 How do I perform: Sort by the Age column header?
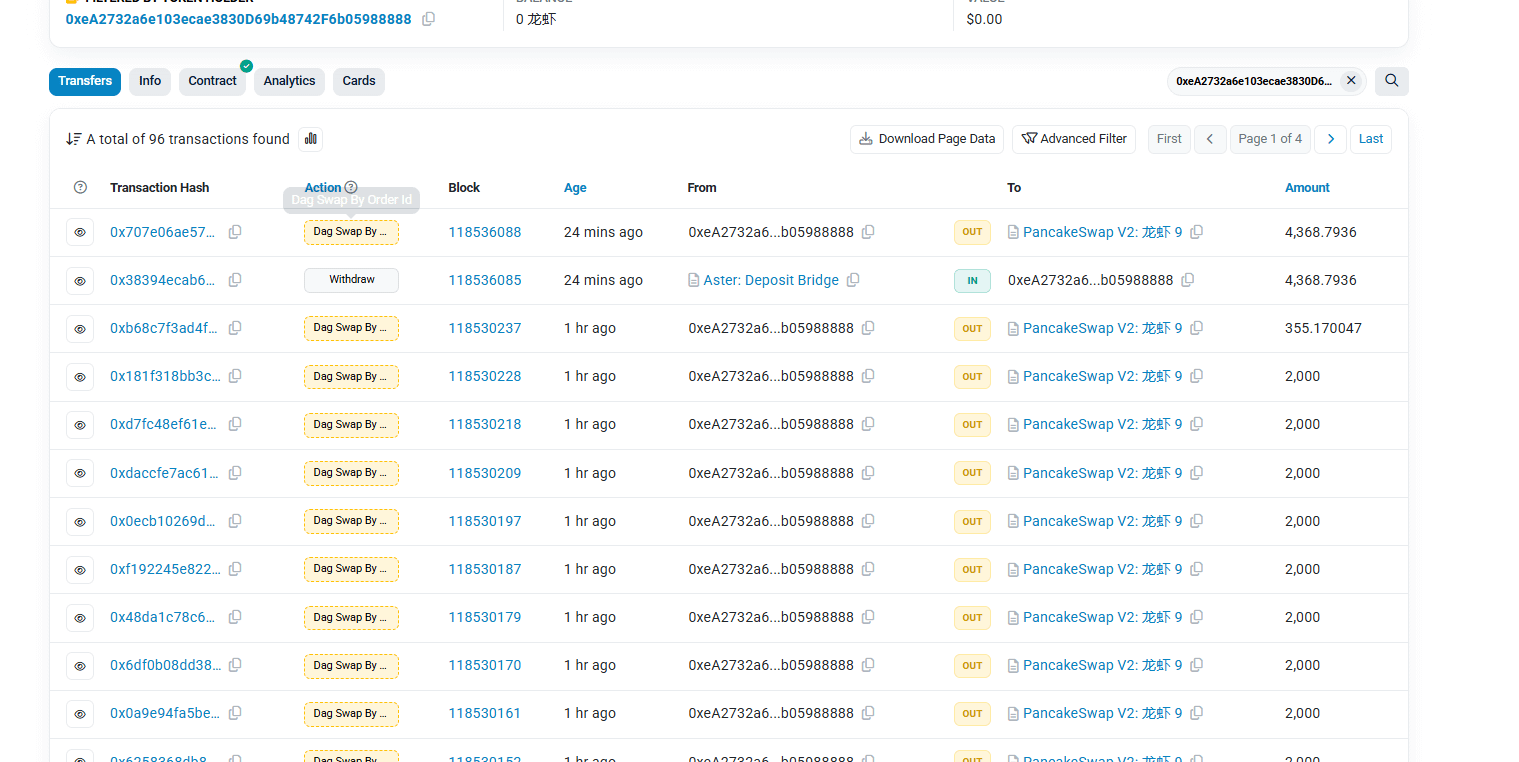[x=575, y=188]
